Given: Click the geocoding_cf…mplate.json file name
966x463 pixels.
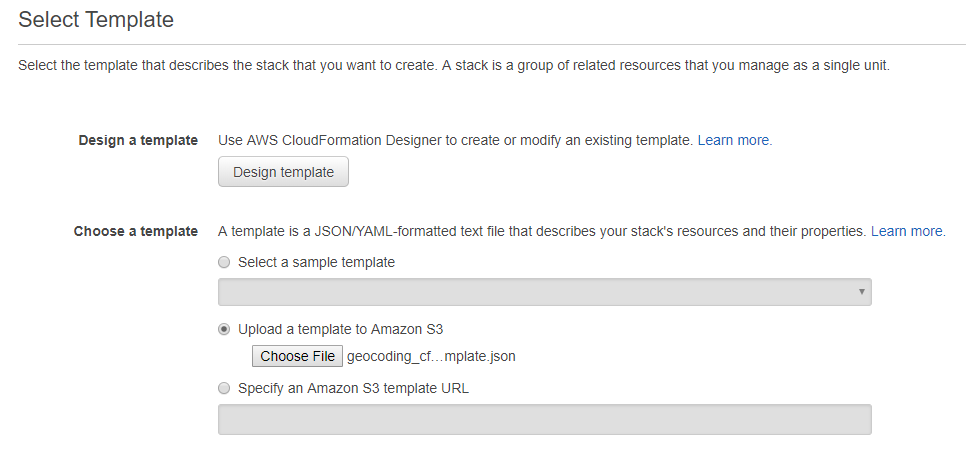Looking at the screenshot, I should 431,356.
